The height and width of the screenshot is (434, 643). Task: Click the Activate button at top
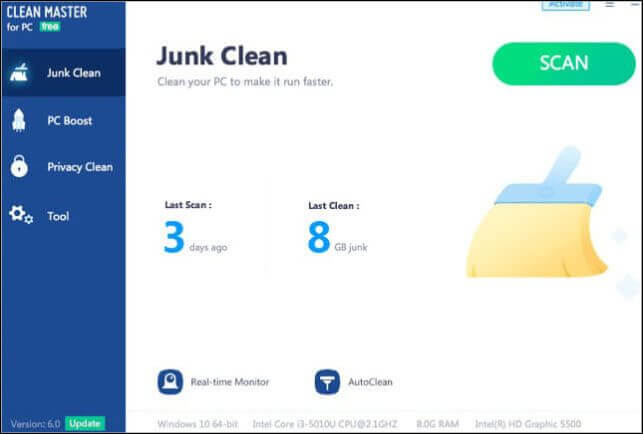[566, 5]
